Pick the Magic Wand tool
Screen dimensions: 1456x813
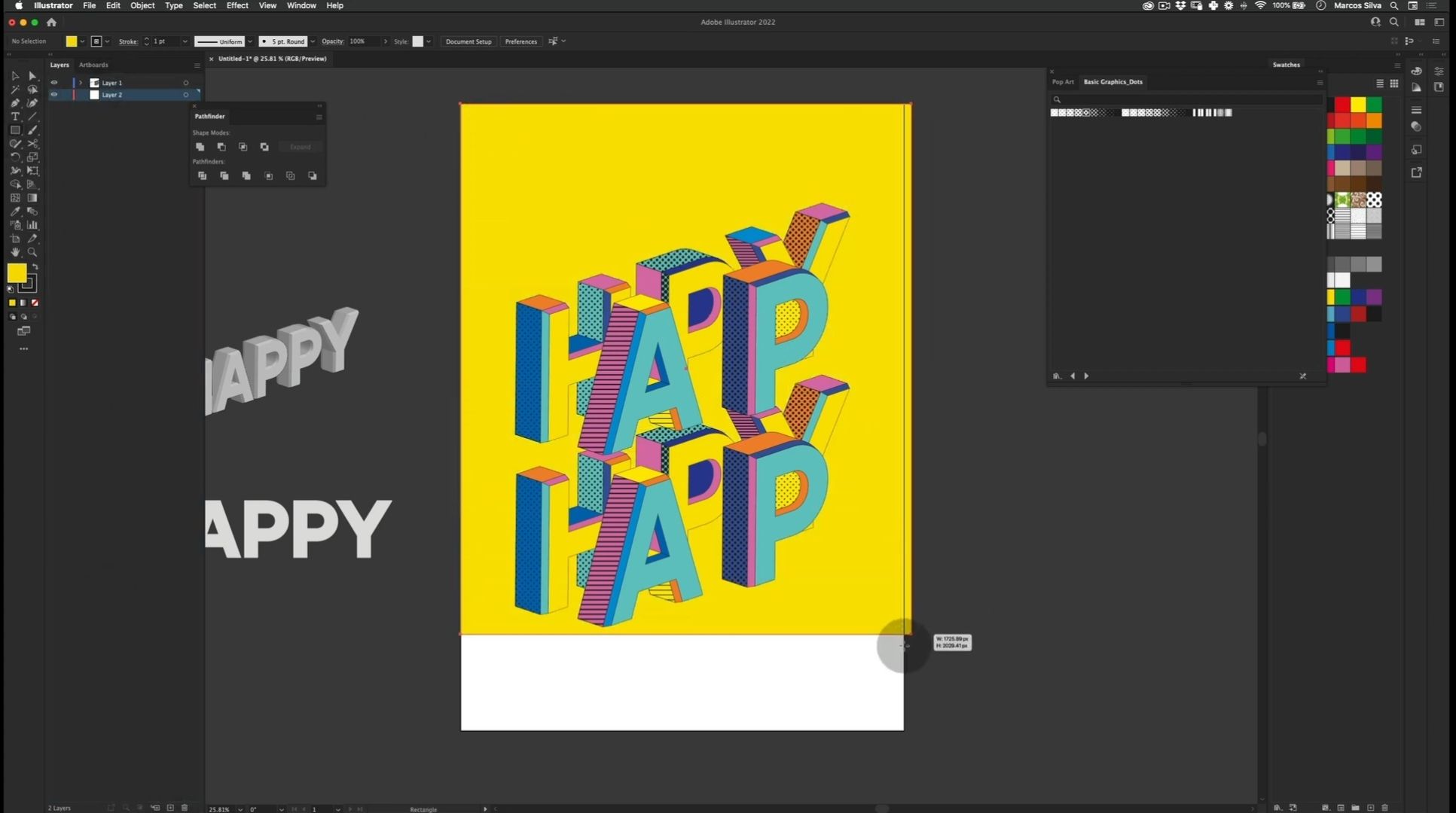coord(14,90)
